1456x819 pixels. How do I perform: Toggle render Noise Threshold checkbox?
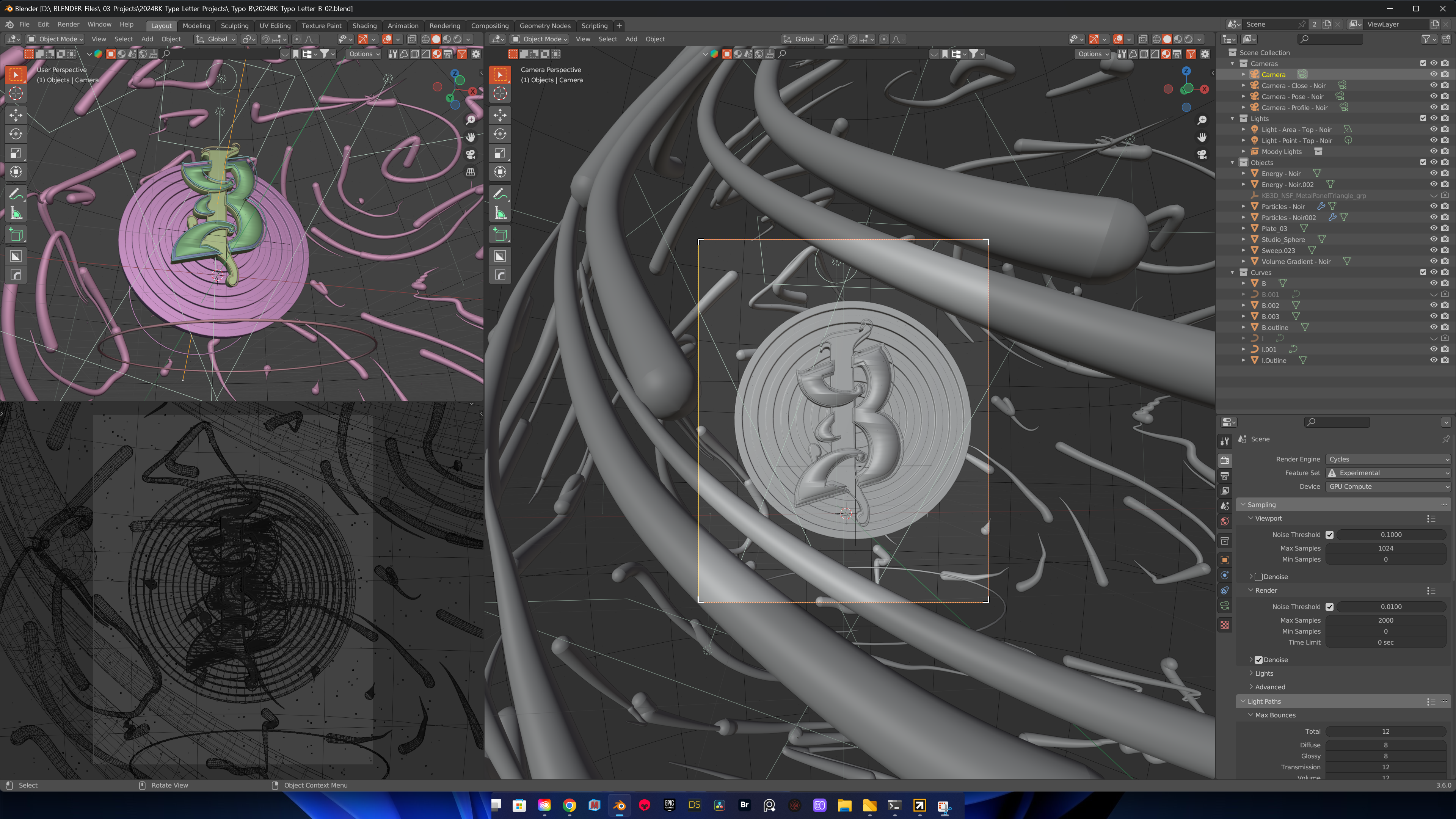click(x=1329, y=607)
